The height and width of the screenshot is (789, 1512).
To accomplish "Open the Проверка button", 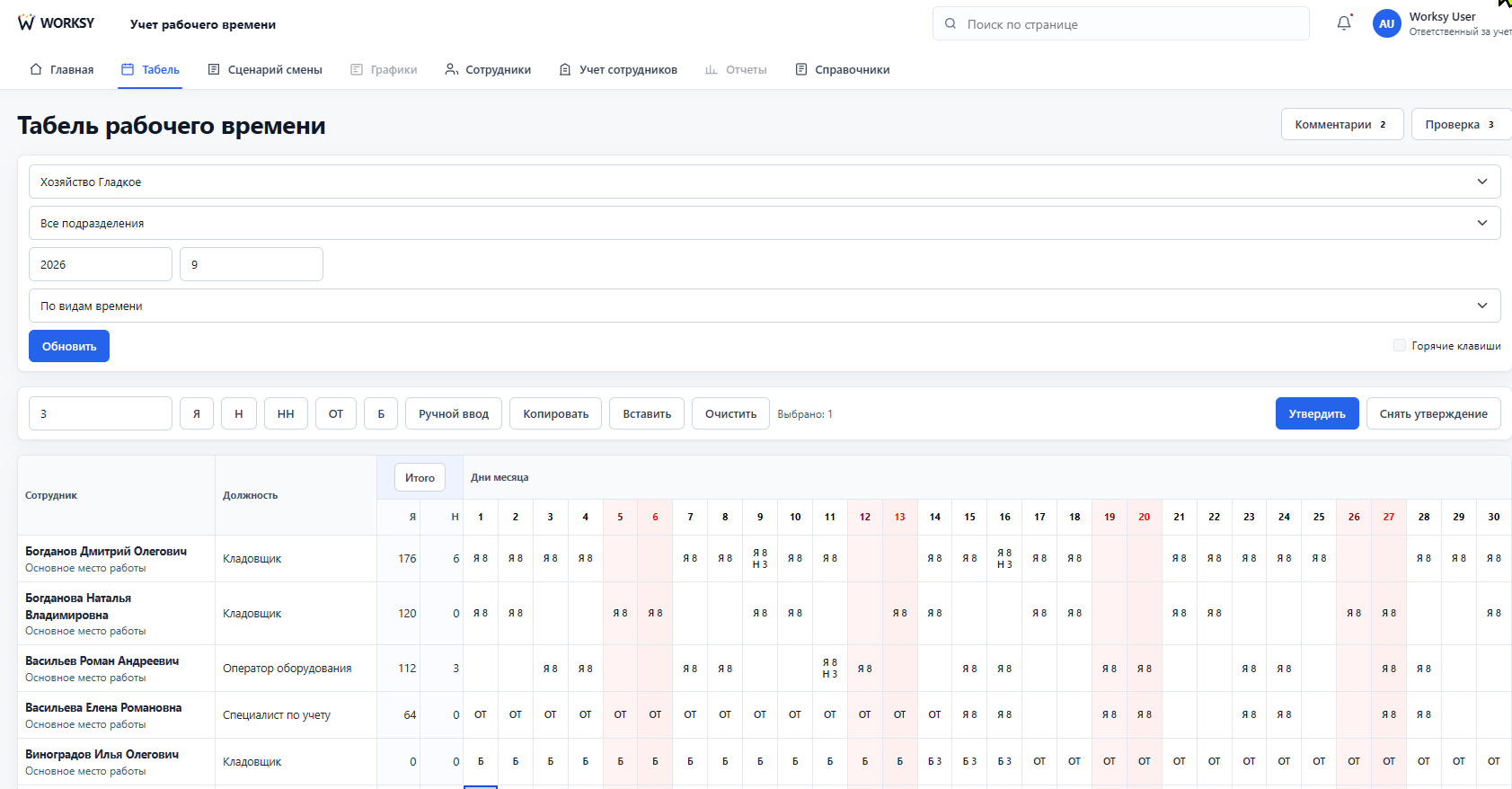I will 1461,124.
